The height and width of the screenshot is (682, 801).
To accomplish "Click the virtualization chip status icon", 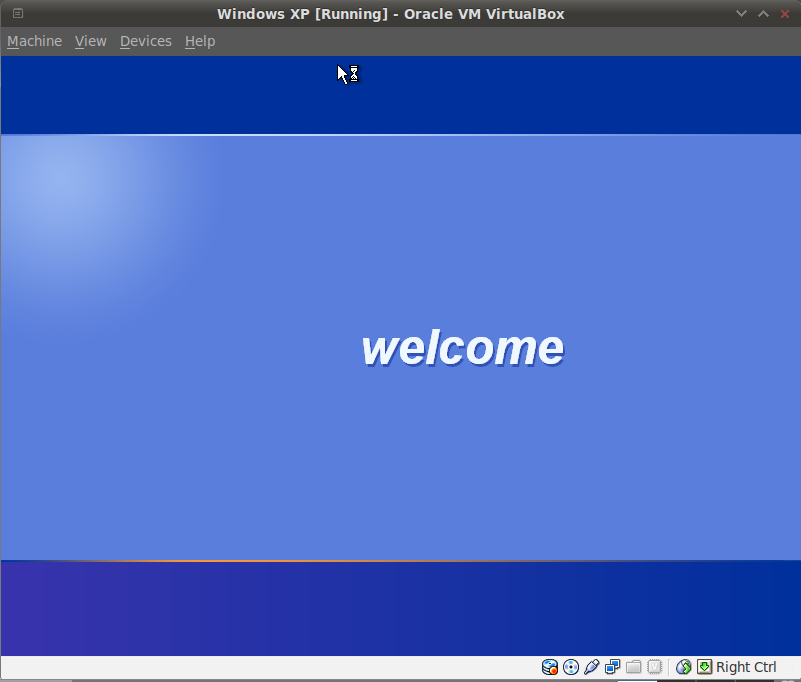I will (654, 667).
